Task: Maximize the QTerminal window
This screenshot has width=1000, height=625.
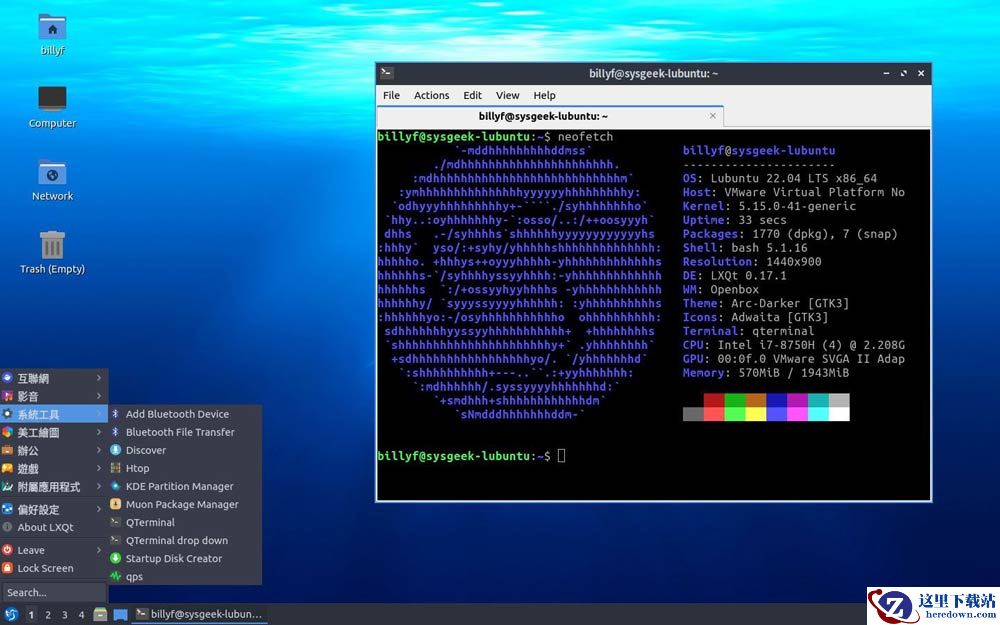Action: (x=904, y=73)
